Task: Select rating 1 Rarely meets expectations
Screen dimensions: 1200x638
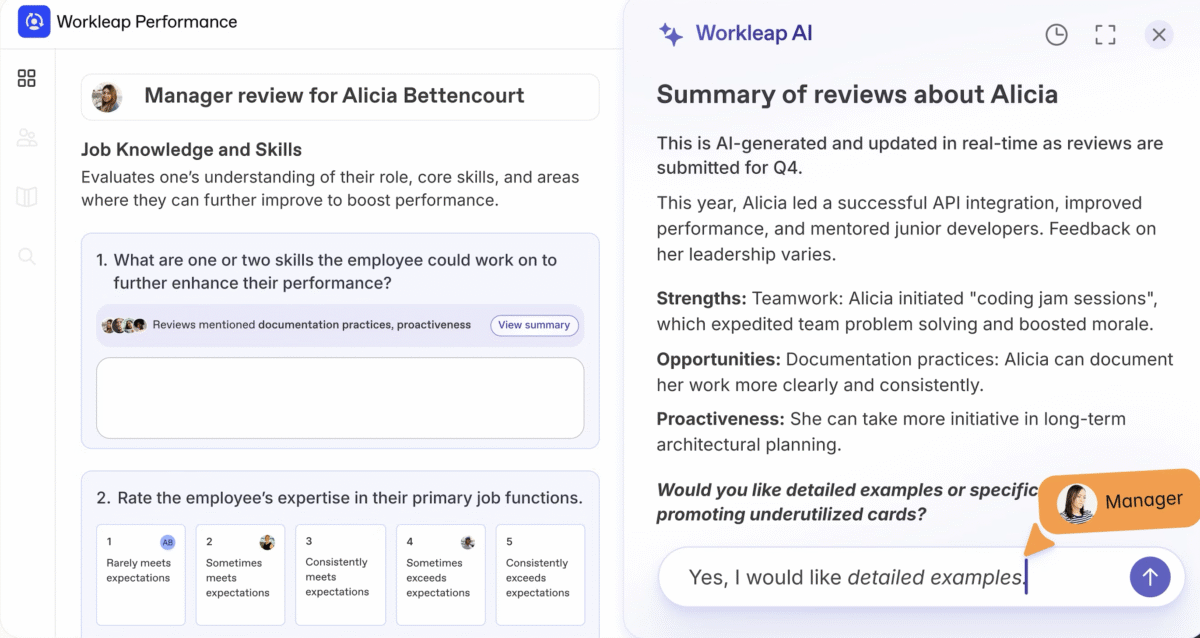Action: [140, 574]
